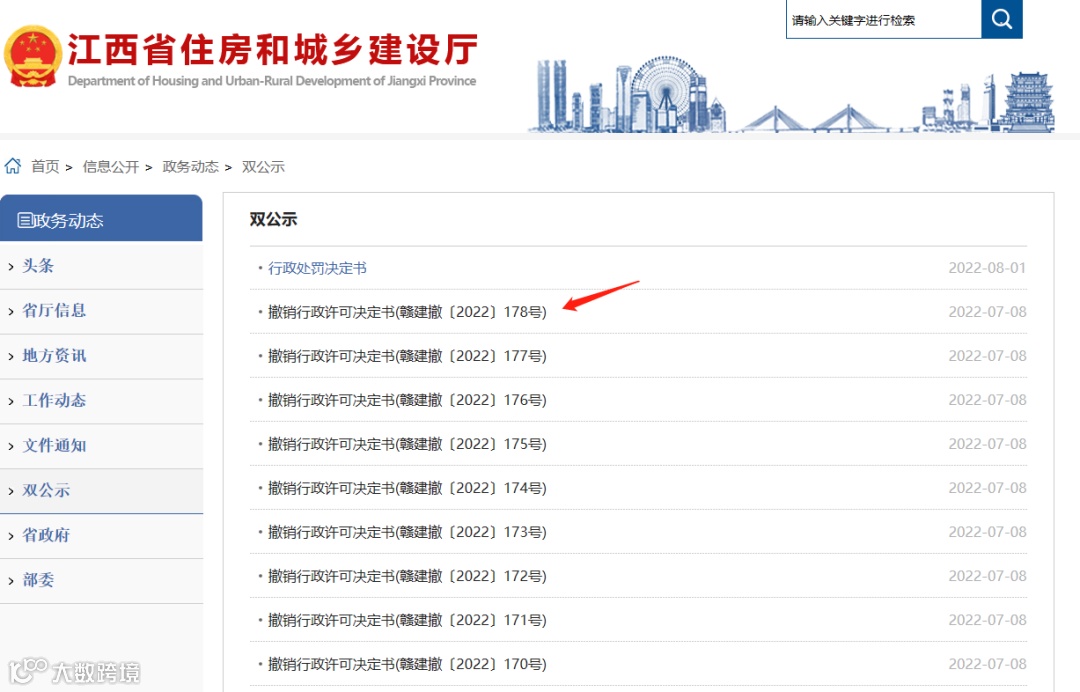This screenshot has height=692, width=1080.
Task: Open 双公示 breadcrumb link
Action: (263, 167)
